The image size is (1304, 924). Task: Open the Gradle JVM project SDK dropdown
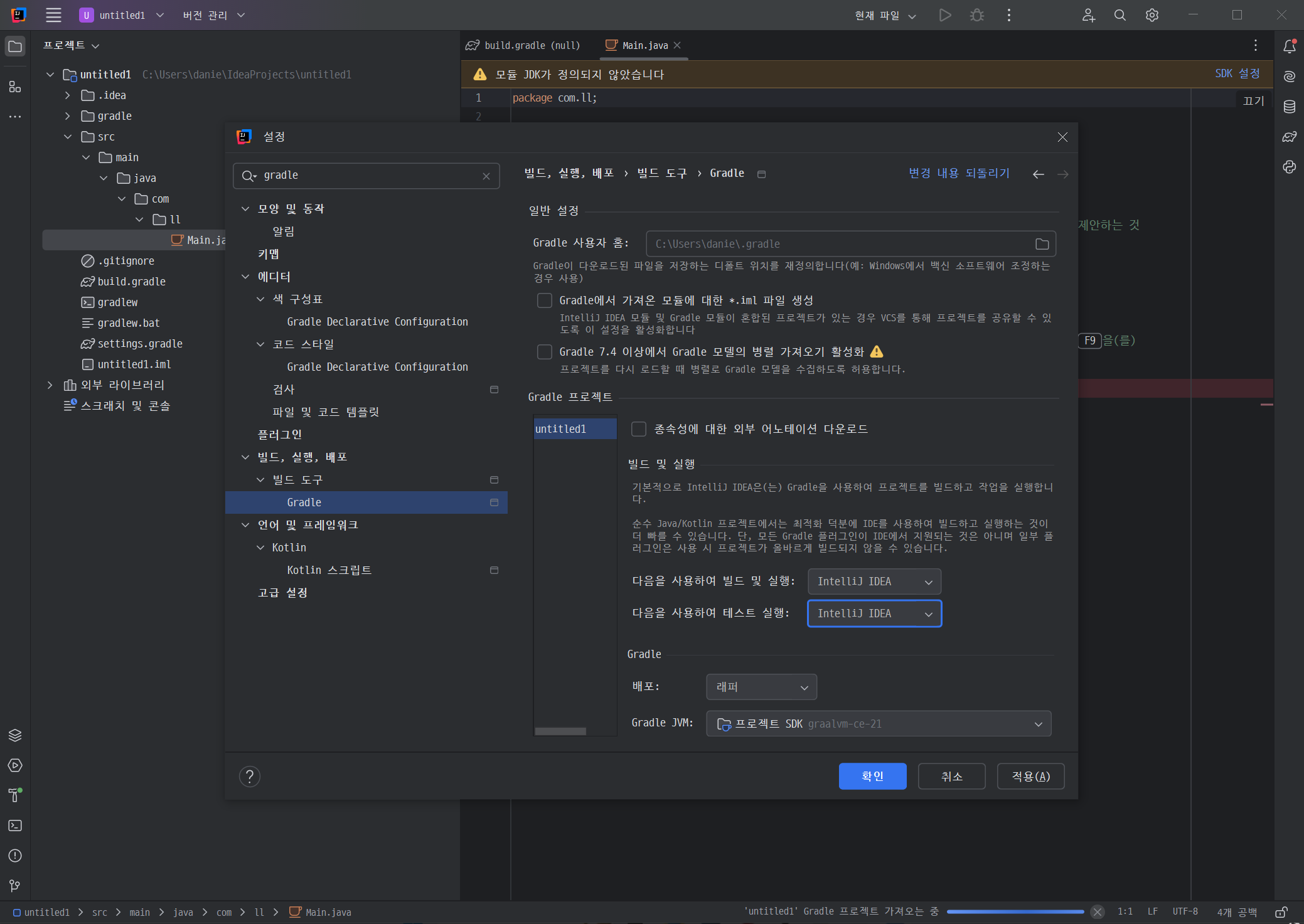[x=879, y=723]
